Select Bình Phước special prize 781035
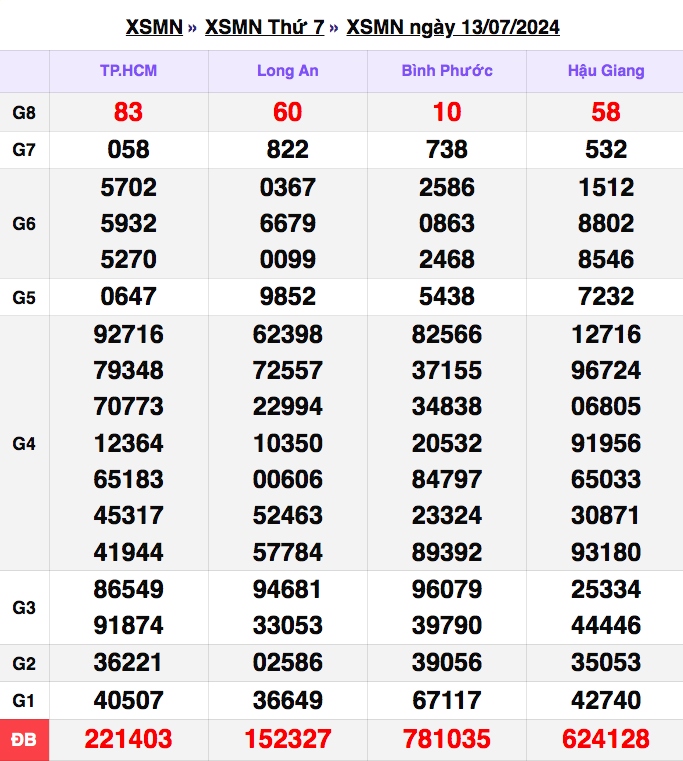683x761 pixels. (447, 739)
